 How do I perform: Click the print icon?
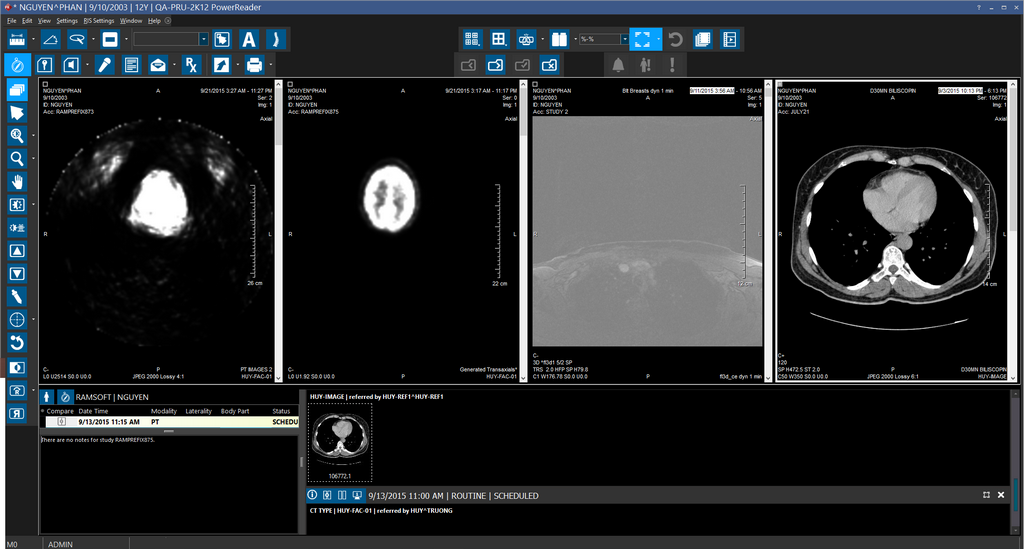click(254, 65)
